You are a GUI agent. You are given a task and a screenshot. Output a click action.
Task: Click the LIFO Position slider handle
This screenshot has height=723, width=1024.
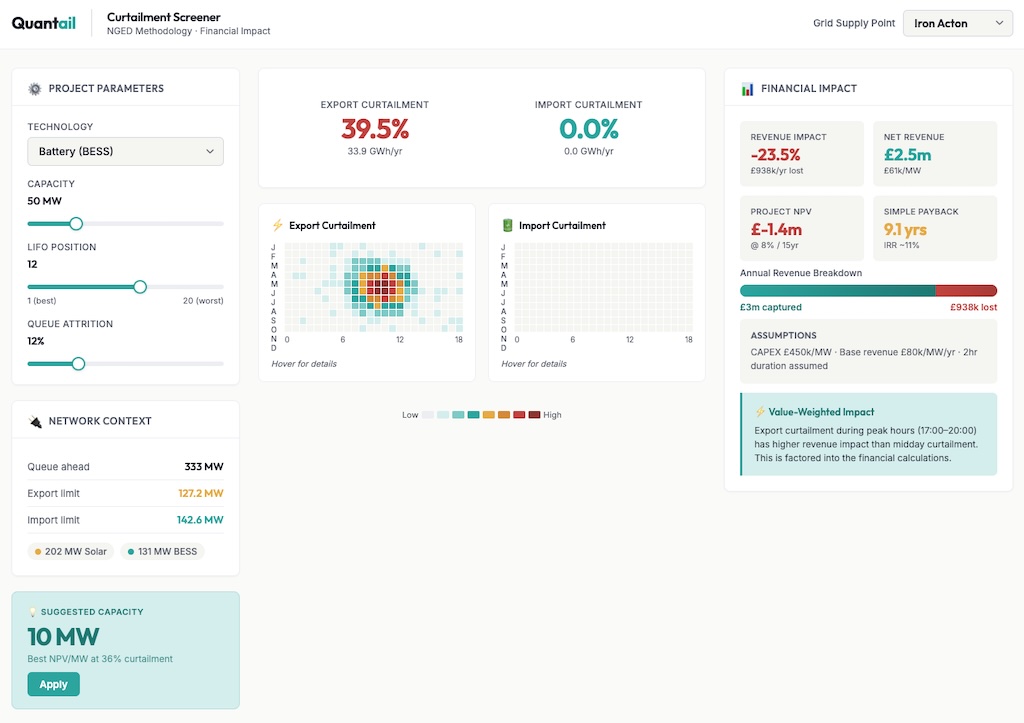point(139,286)
